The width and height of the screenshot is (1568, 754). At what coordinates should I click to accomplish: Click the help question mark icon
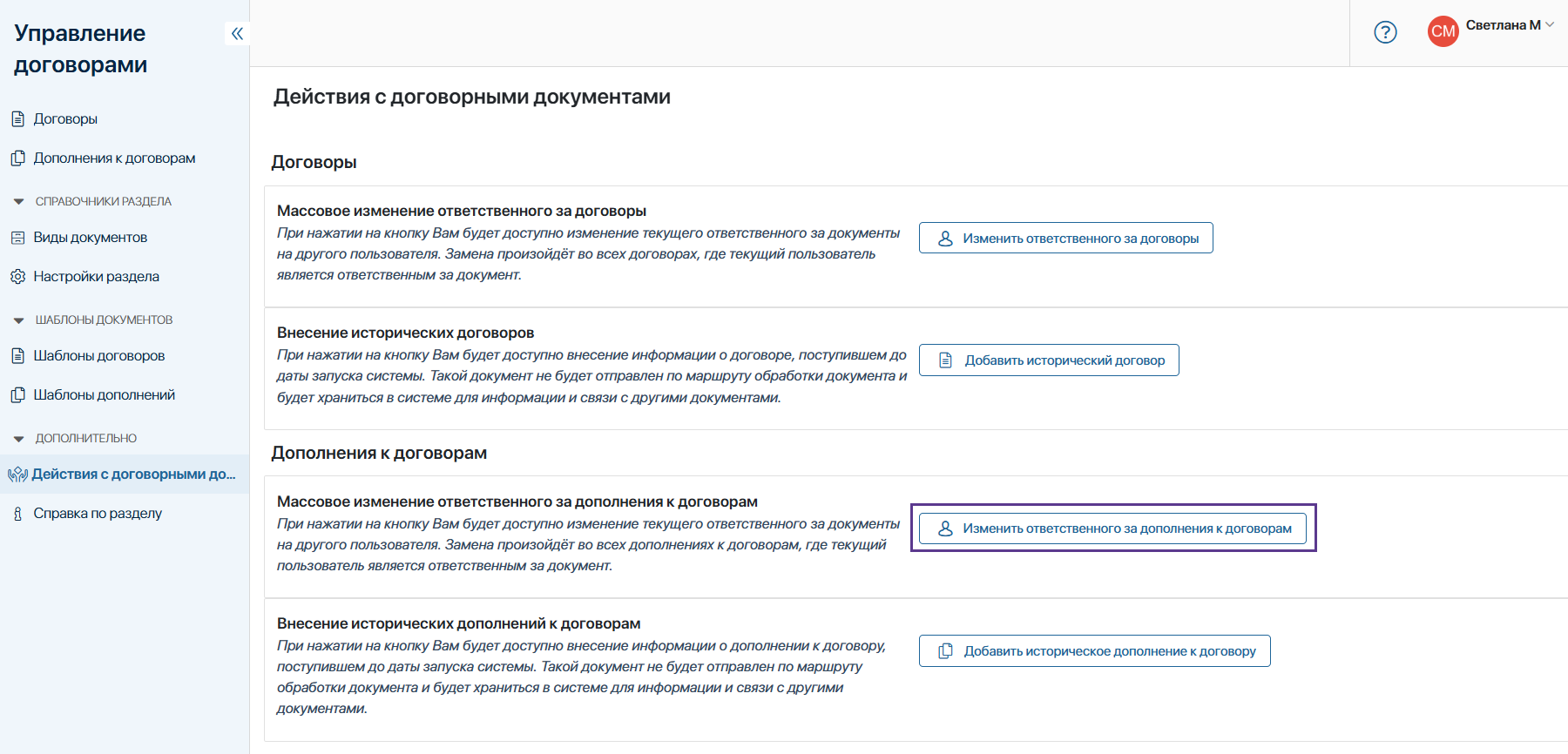pyautogui.click(x=1385, y=32)
